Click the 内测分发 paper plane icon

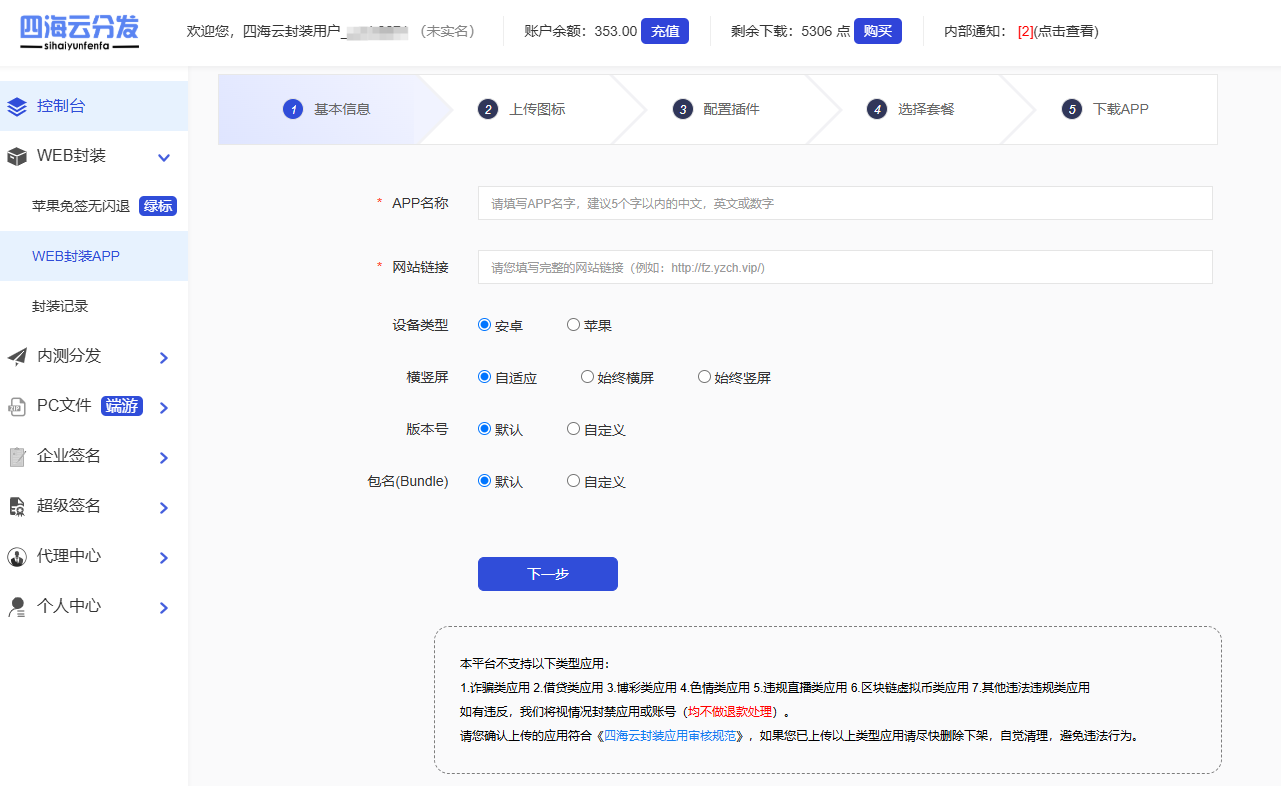(17, 357)
